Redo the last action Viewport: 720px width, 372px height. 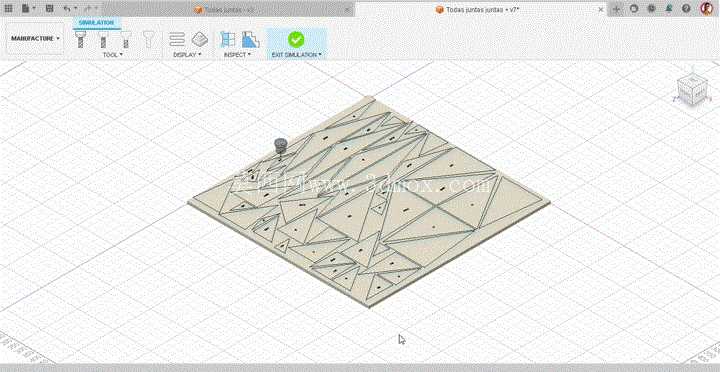[87, 8]
